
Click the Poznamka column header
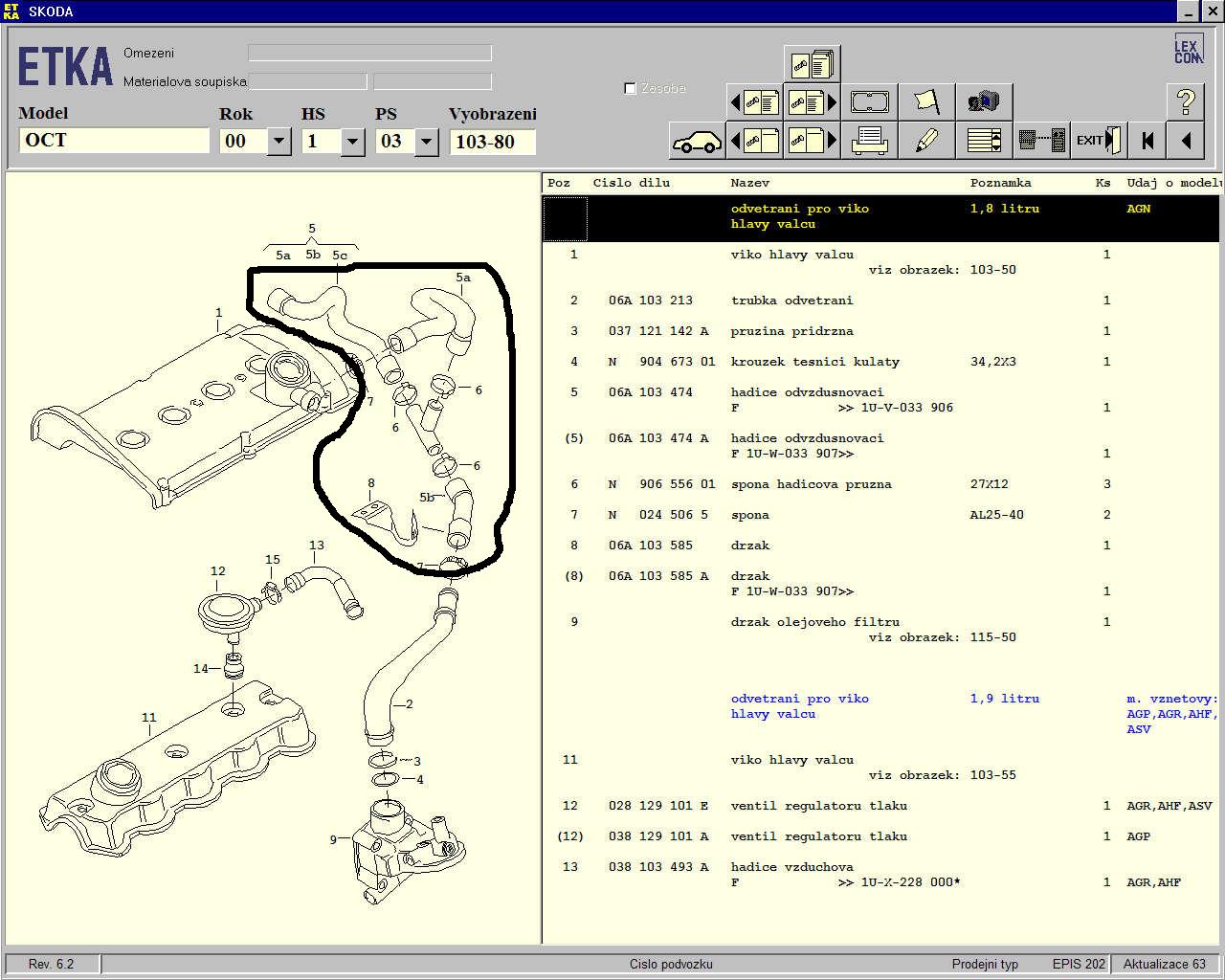(1001, 183)
